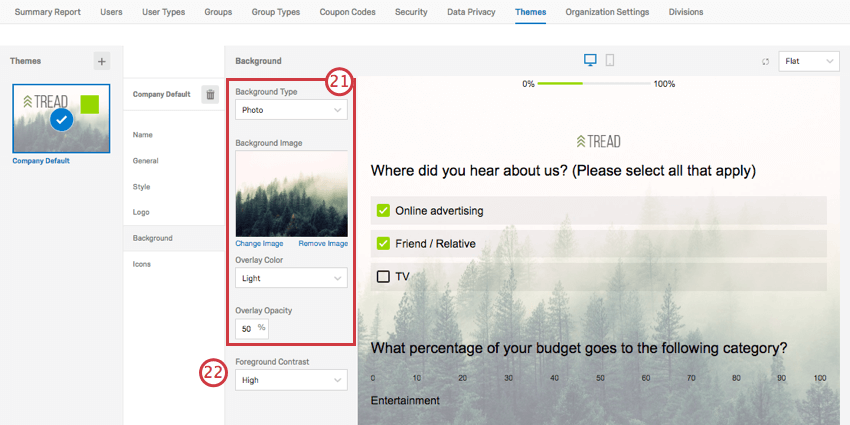Click the survey progress bar
Viewport: 850px width, 425px height.
pyautogui.click(x=594, y=84)
